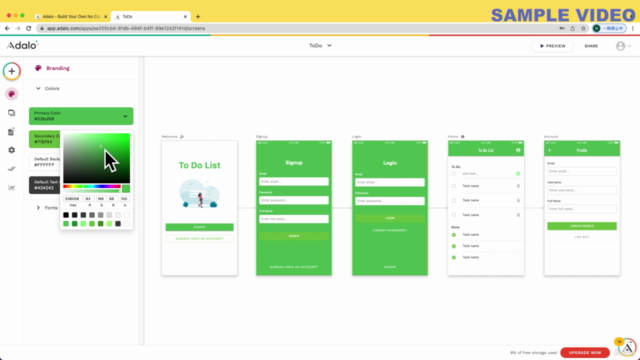This screenshot has height=360, width=640.
Task: Uncheck the first Done task checkmark
Action: 454,235
